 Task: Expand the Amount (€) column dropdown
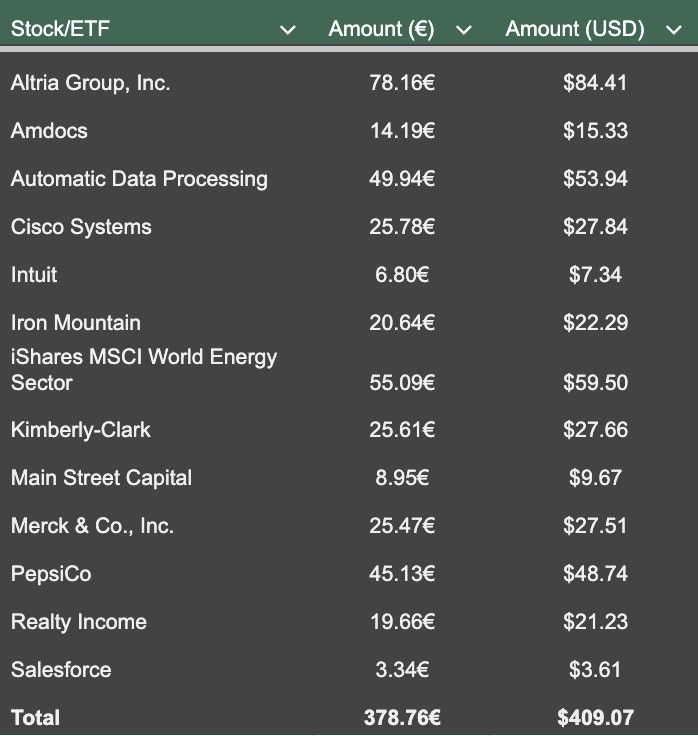pos(463,30)
